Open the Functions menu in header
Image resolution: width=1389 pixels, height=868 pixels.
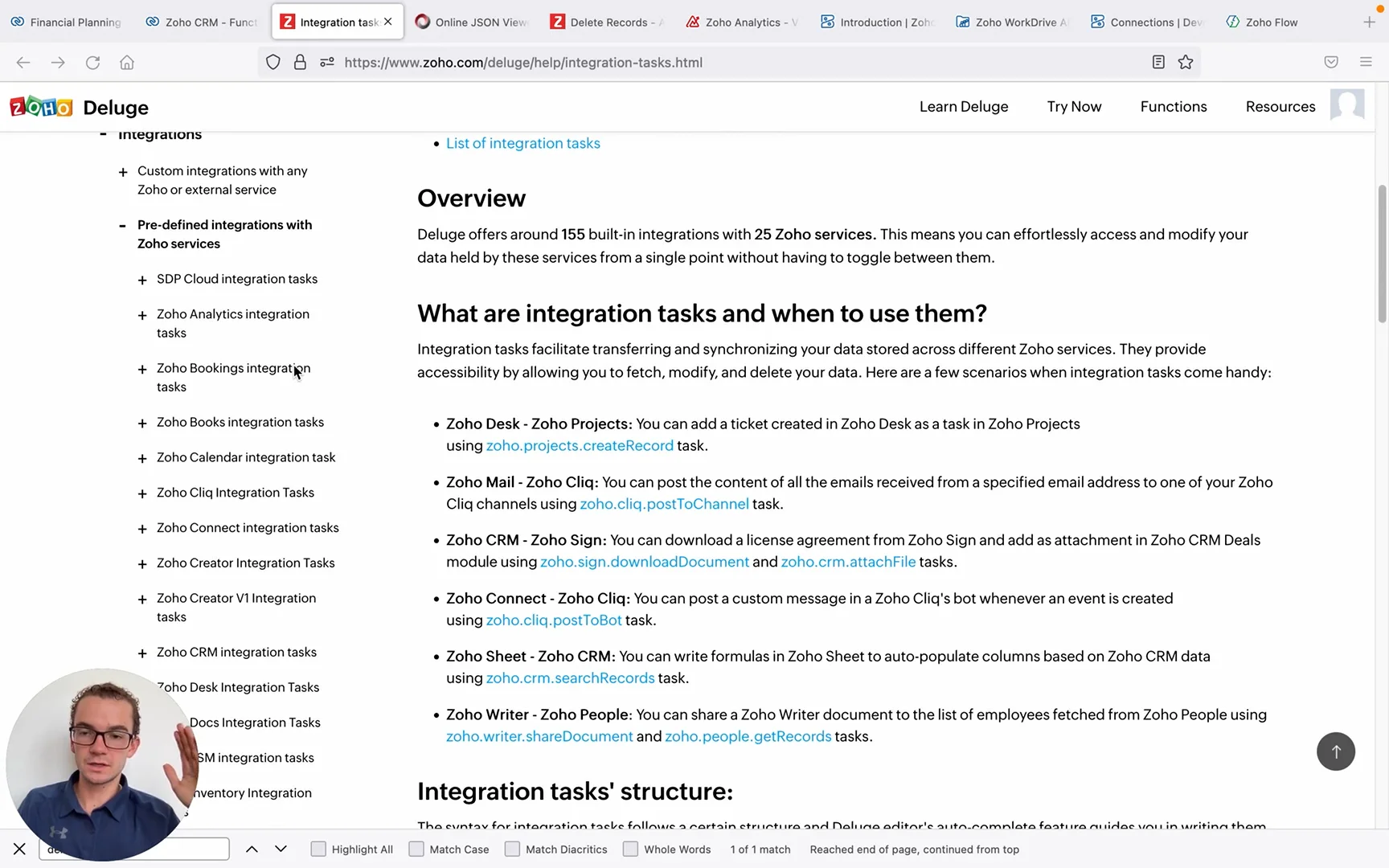(x=1173, y=107)
